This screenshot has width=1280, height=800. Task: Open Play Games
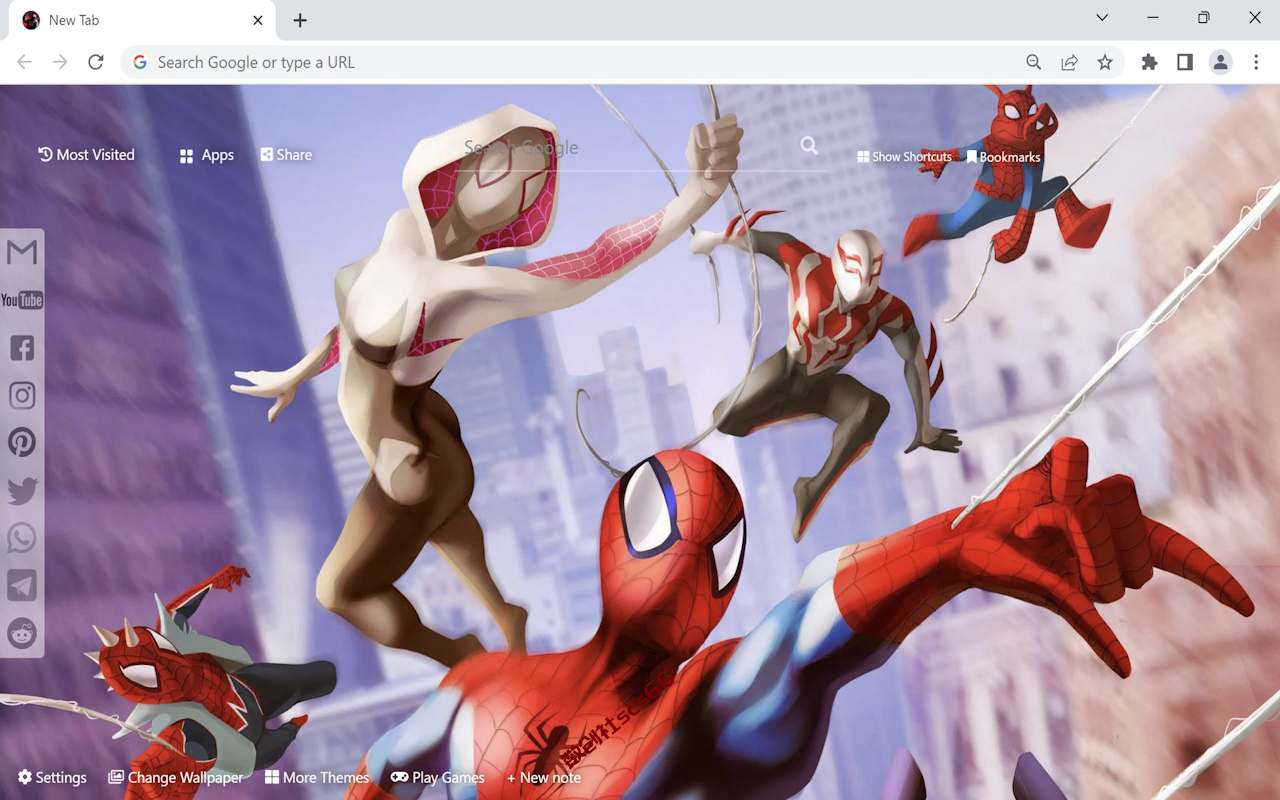437,777
